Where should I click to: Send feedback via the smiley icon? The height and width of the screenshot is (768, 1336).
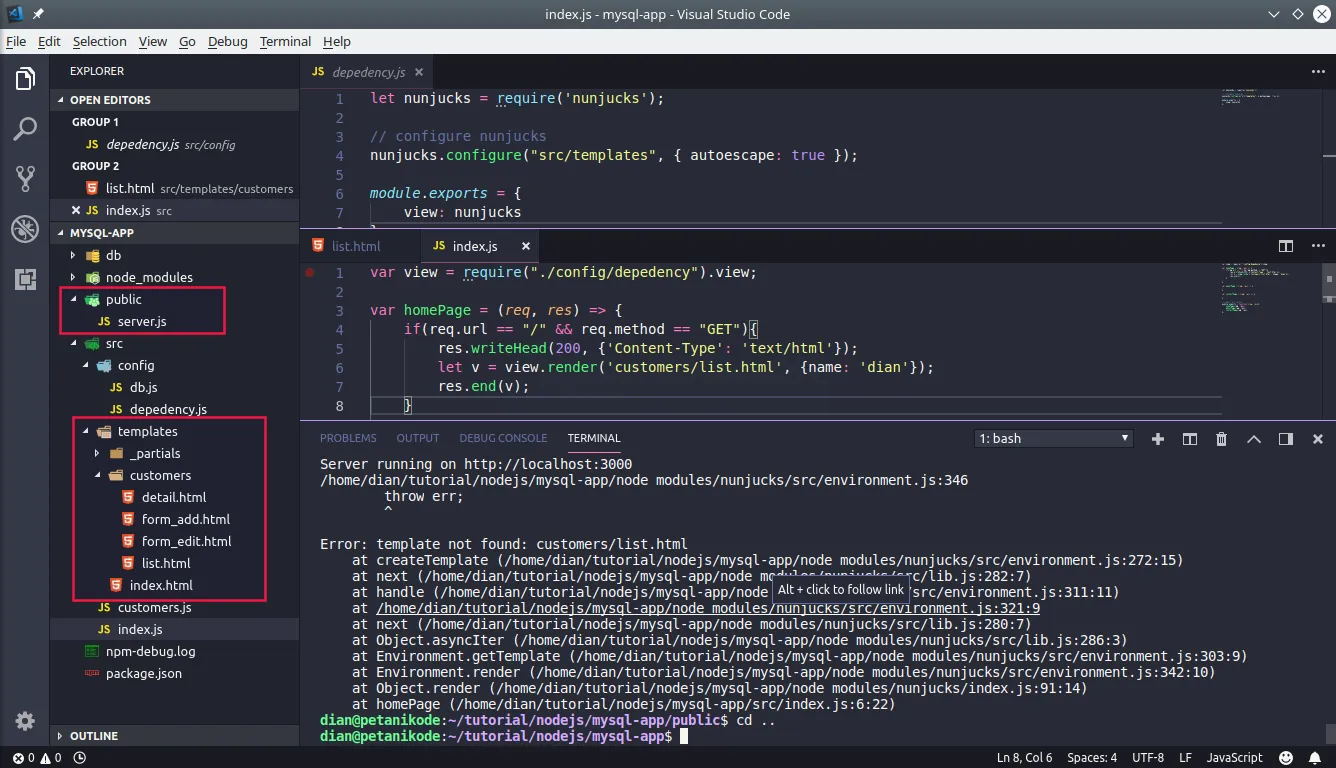1286,758
